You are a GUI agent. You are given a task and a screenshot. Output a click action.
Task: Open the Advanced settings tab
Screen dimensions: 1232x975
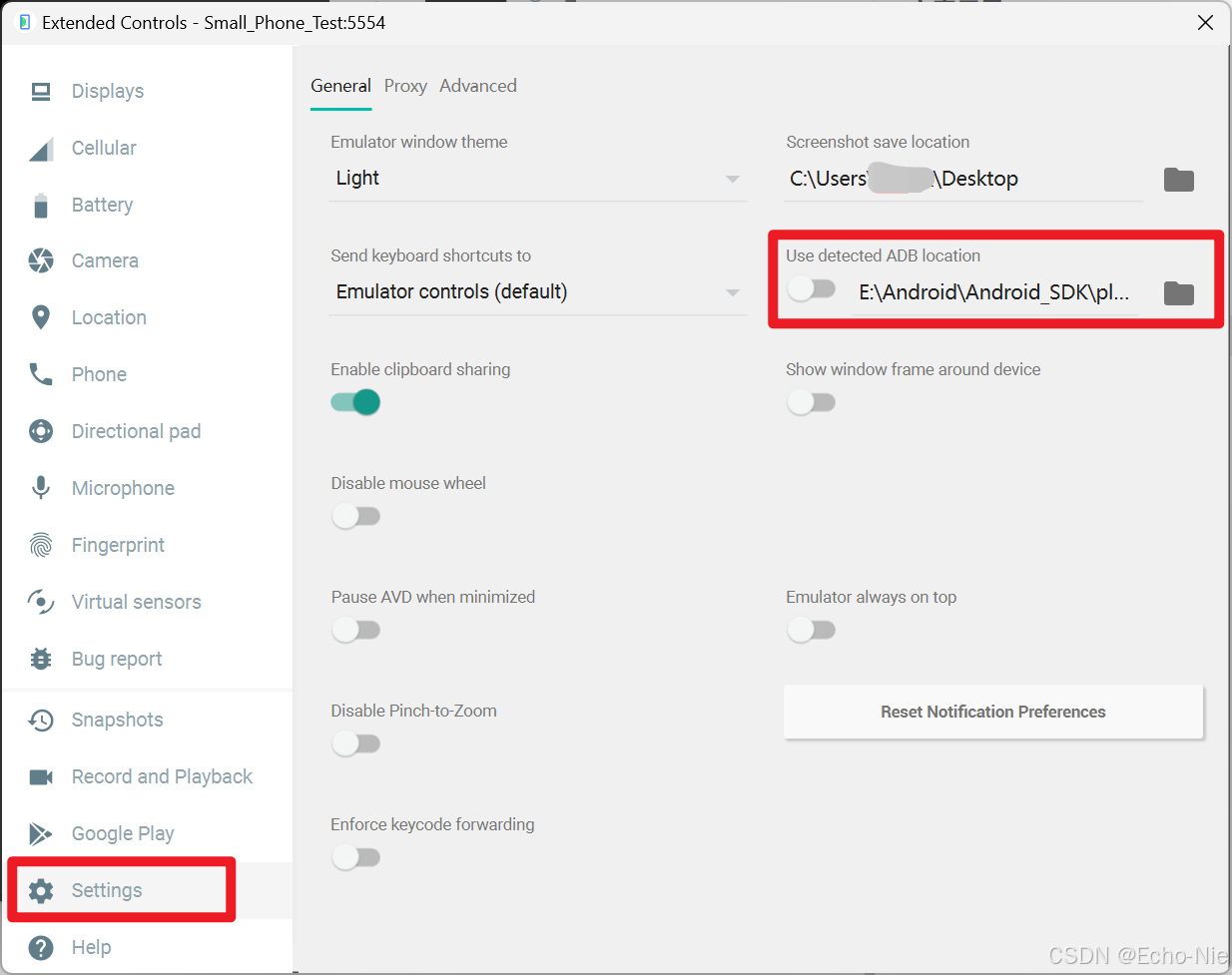click(477, 86)
